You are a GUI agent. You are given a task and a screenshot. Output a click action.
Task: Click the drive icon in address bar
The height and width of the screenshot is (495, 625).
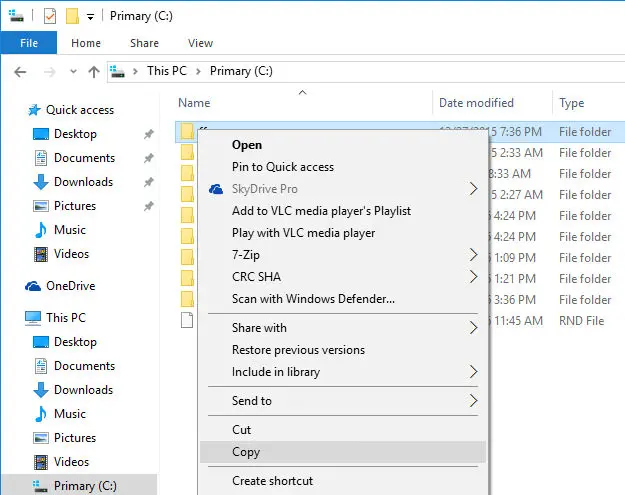click(x=118, y=72)
